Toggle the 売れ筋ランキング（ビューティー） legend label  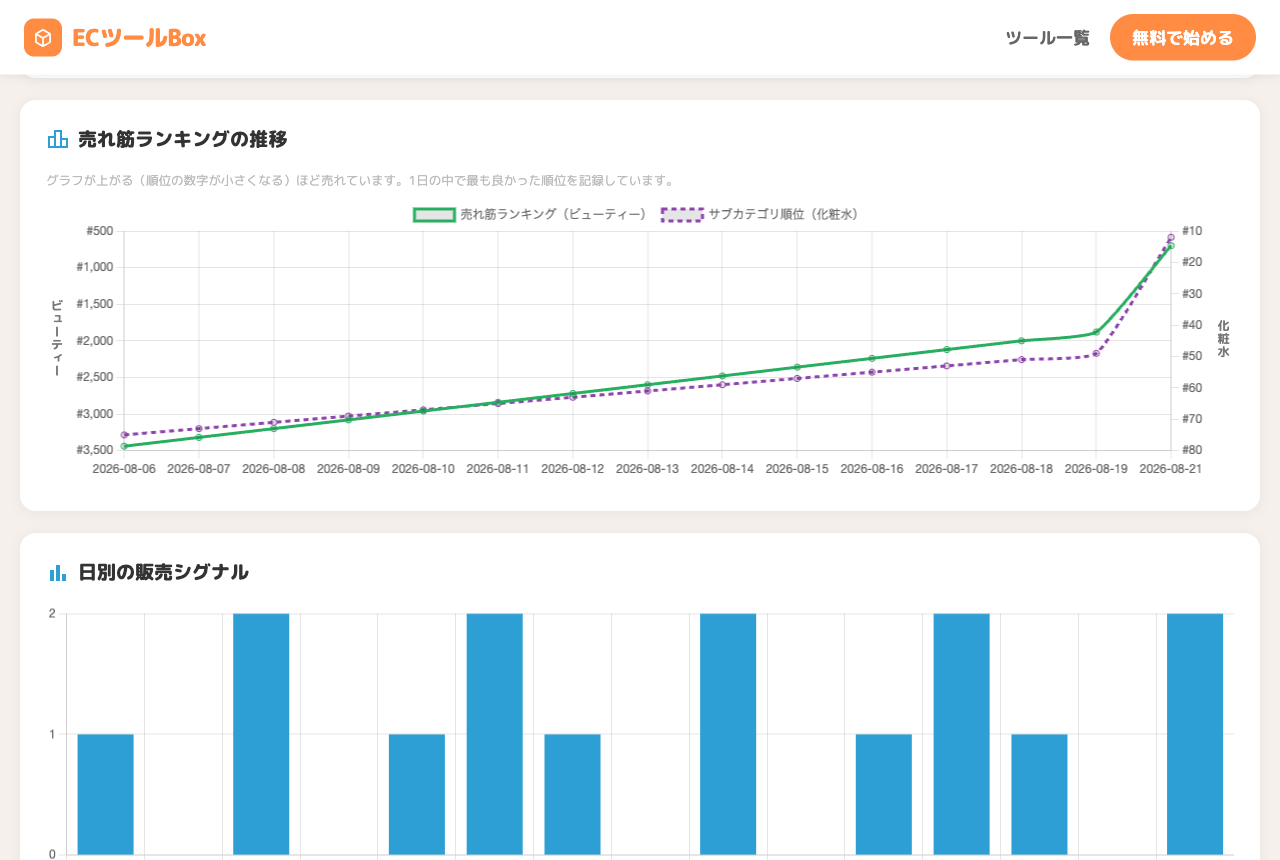553,214
